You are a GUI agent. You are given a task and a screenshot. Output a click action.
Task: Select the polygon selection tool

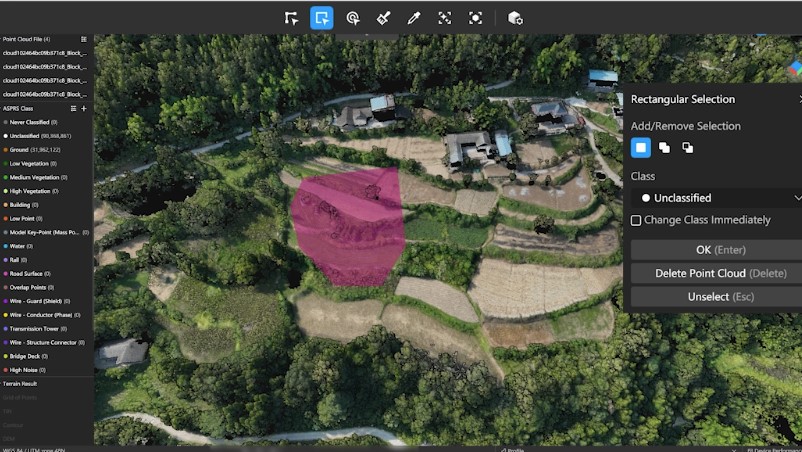coord(291,18)
